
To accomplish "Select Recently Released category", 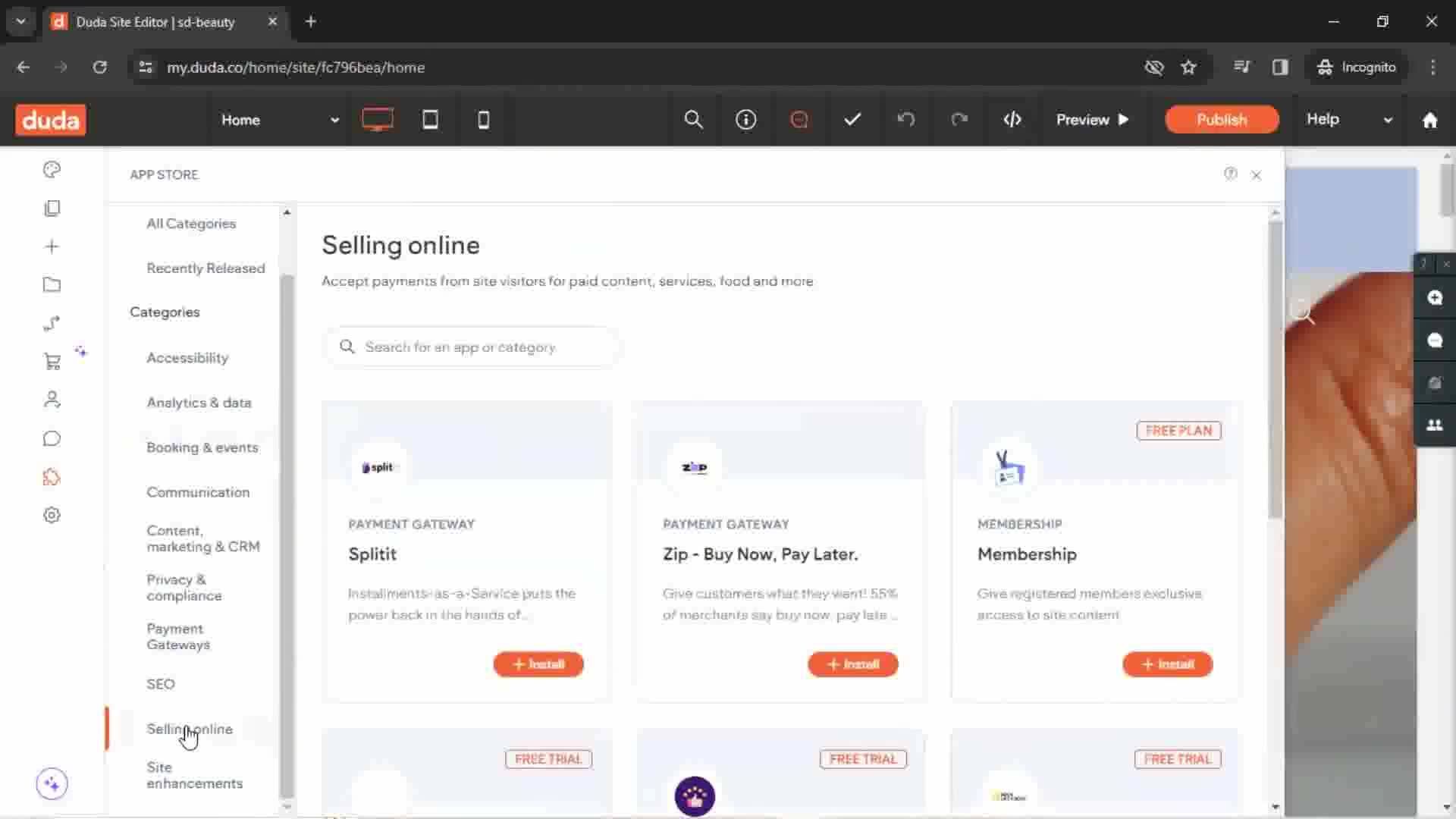I will point(206,268).
